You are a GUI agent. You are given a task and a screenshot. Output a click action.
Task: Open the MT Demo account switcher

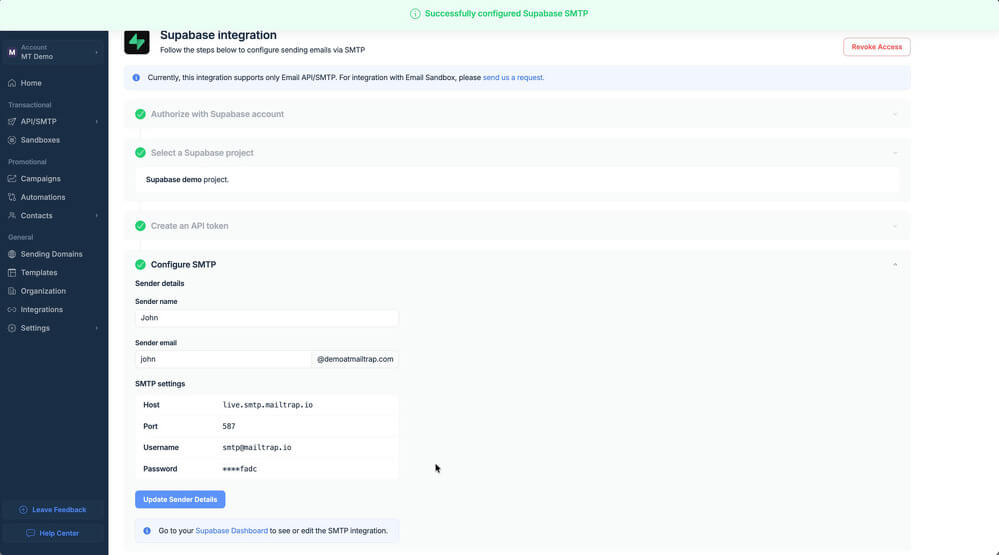pyautogui.click(x=54, y=52)
